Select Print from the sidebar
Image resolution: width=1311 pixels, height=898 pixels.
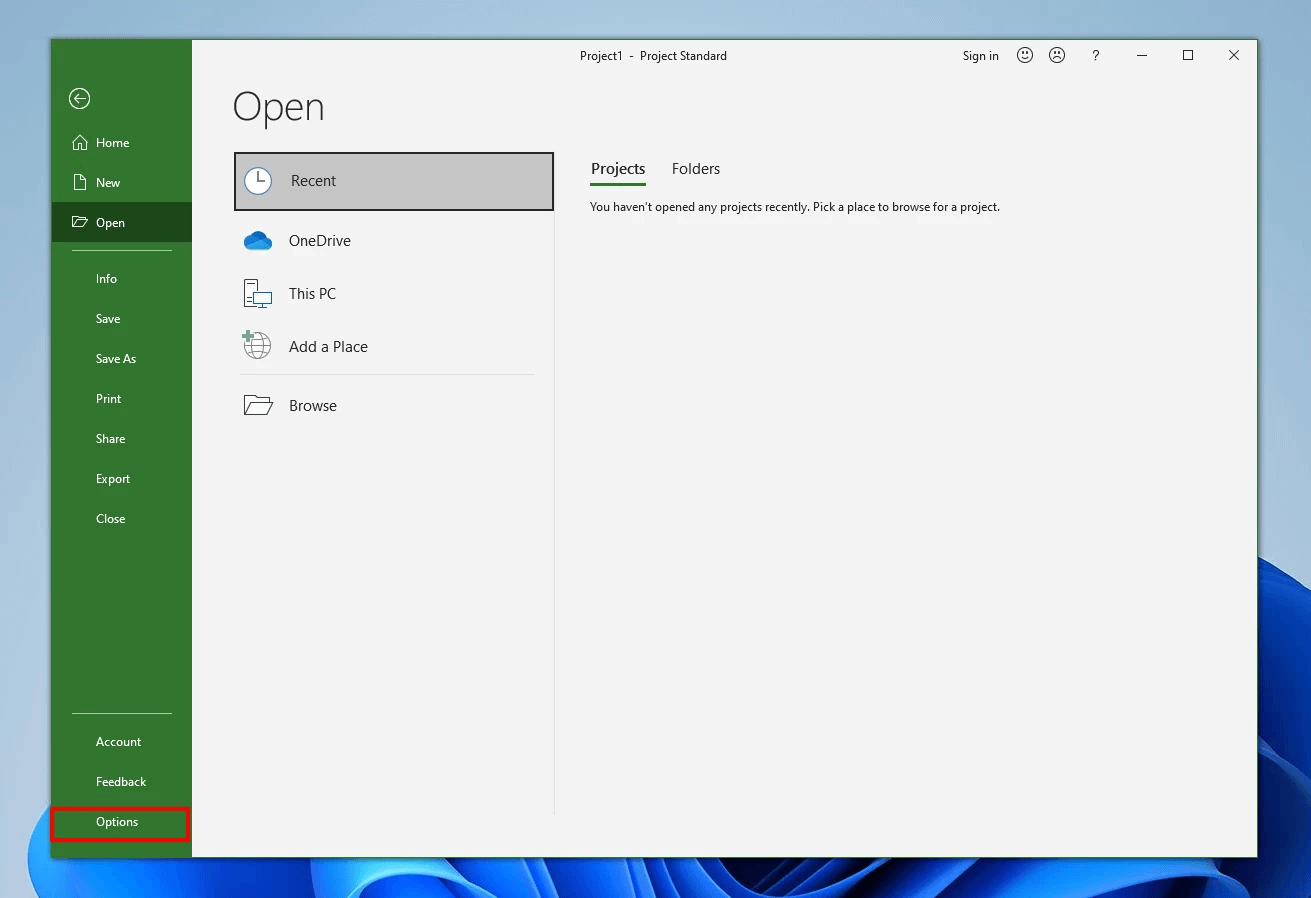click(x=108, y=398)
